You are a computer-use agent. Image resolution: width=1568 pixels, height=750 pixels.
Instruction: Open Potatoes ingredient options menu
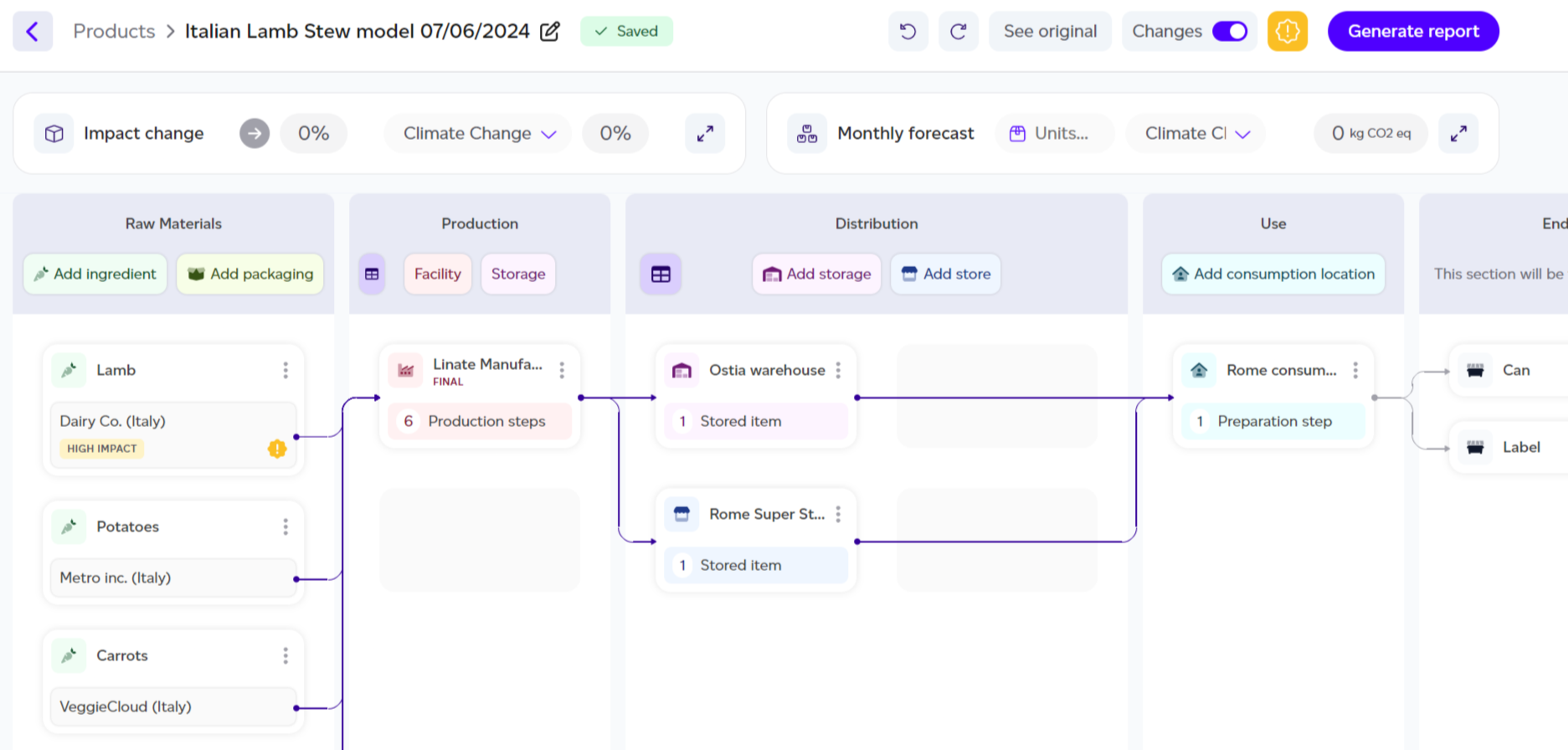(x=285, y=527)
